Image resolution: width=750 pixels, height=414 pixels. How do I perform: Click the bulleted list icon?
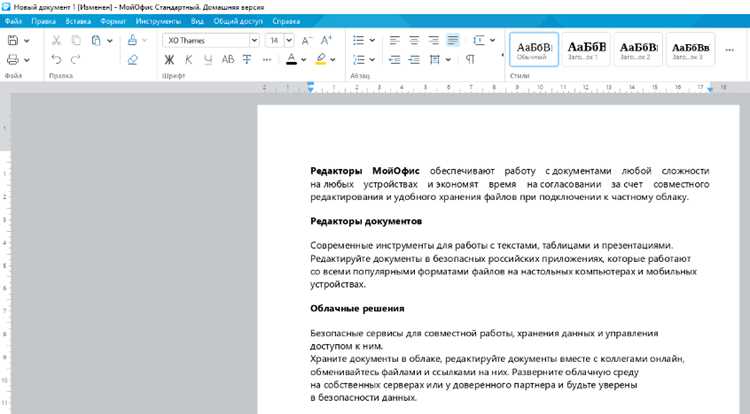[359, 41]
